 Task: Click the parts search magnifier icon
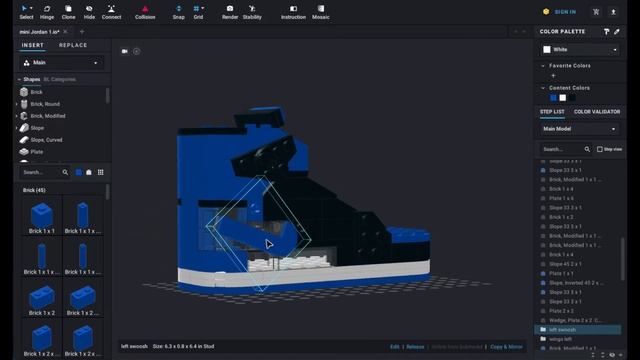[x=65, y=172]
